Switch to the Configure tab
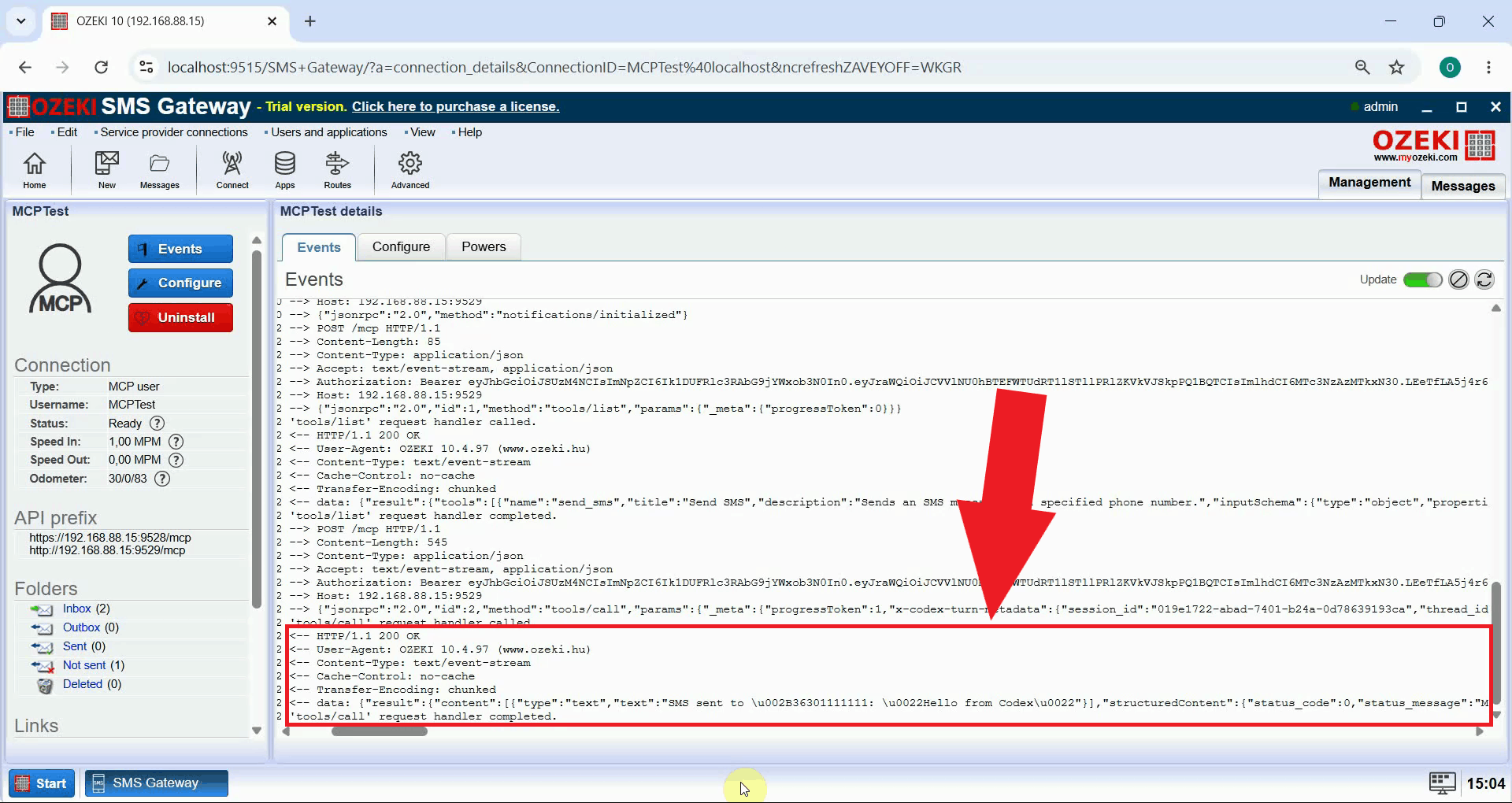Screen dimensions: 1512x803 tap(401, 247)
